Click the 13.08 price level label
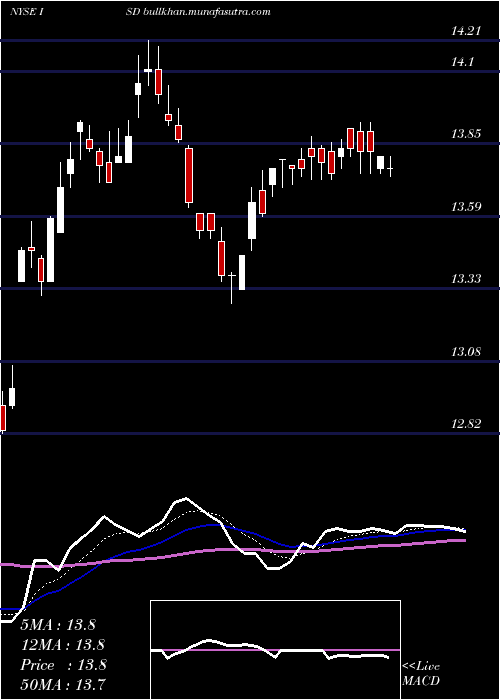500x700 pixels. coord(466,352)
